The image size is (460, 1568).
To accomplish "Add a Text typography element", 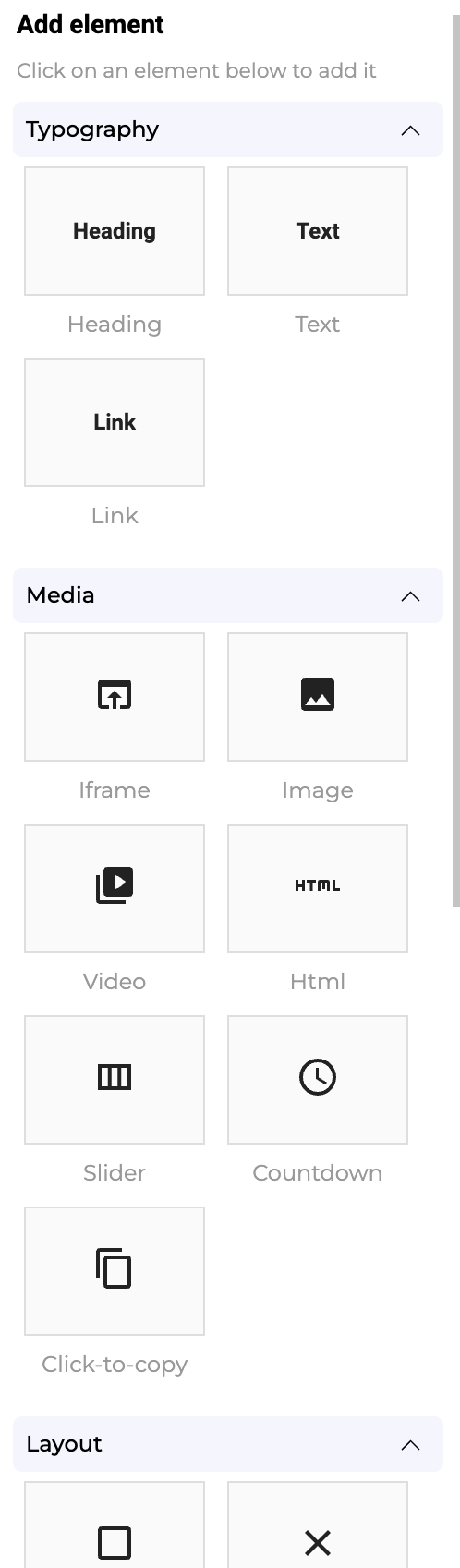I will [x=318, y=231].
